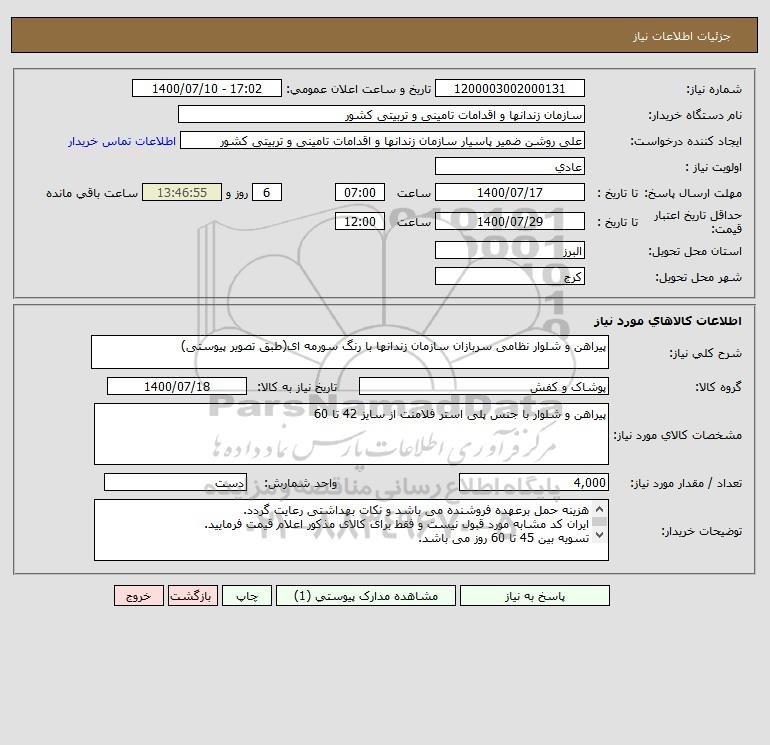770x745 pixels.
Task: Click the buyer notes text area
Action: (x=351, y=530)
